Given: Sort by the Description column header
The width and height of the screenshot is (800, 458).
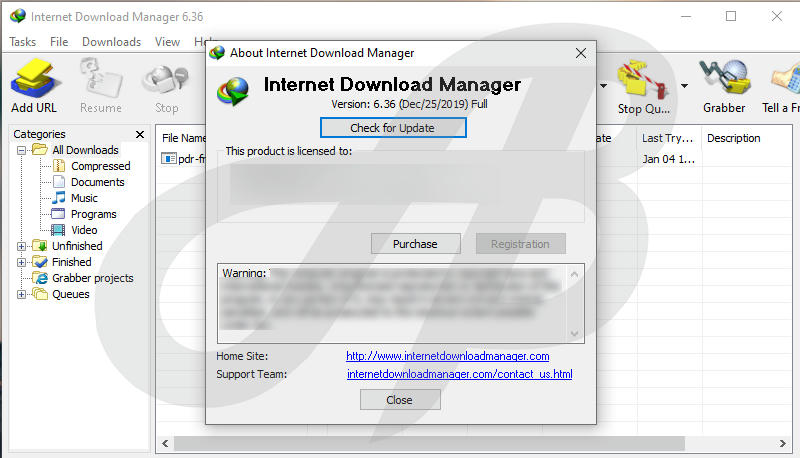Looking at the screenshot, I should (x=734, y=138).
